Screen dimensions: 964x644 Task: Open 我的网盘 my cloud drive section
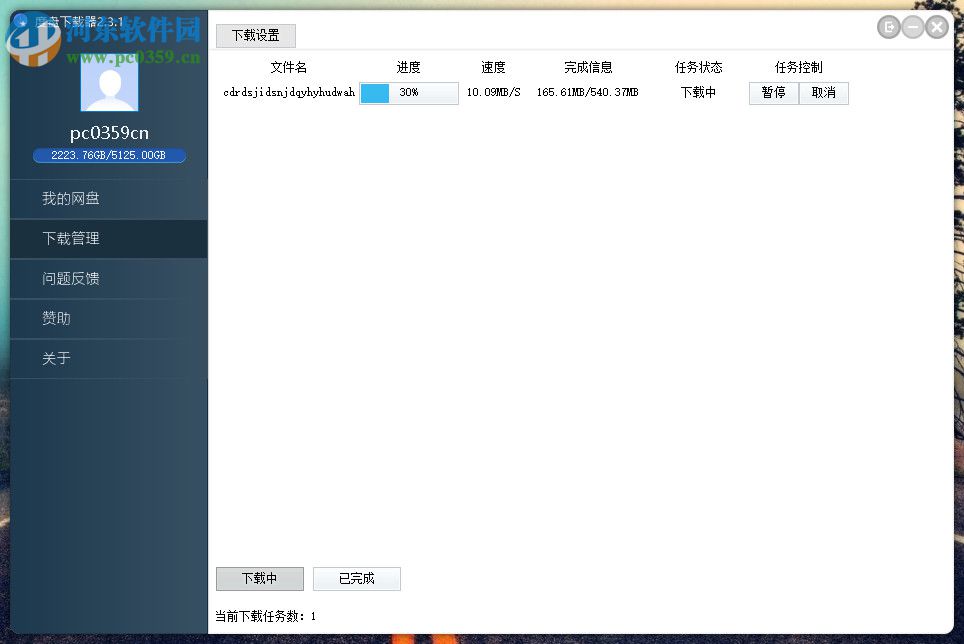[x=71, y=198]
